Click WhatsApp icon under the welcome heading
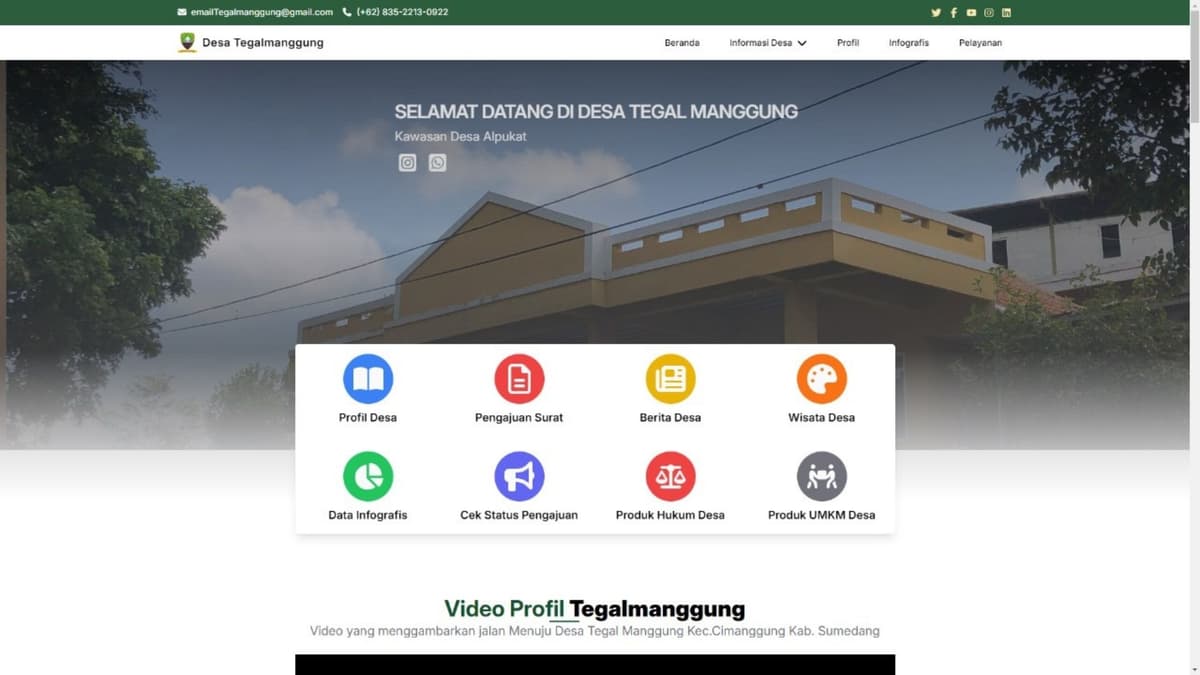This screenshot has width=1200, height=675. 437,163
